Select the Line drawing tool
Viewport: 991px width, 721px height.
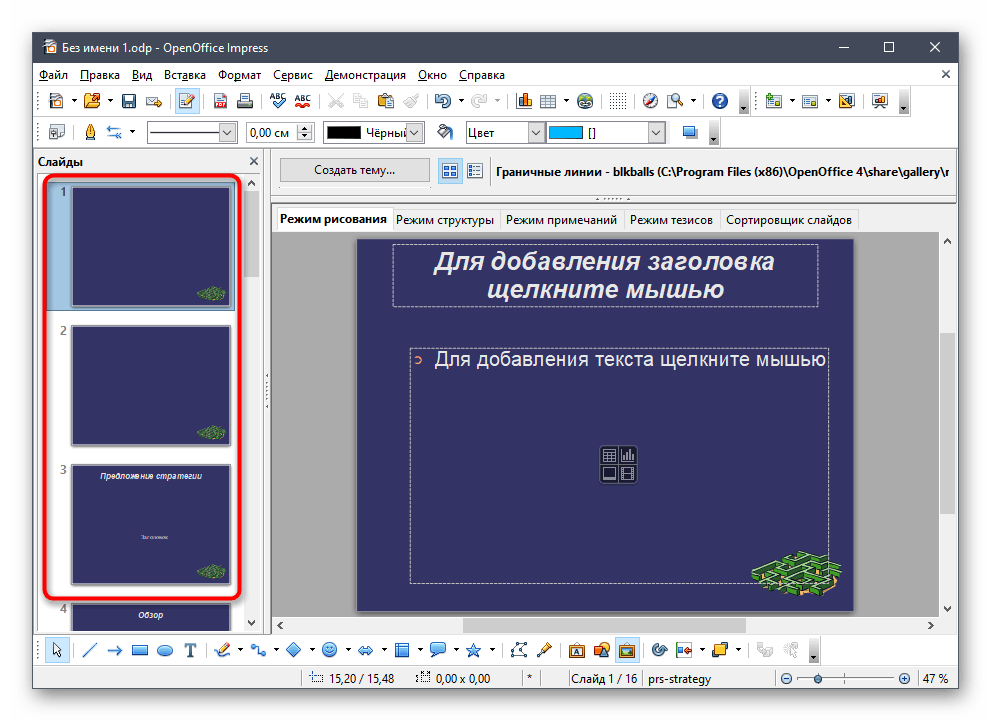(x=90, y=650)
